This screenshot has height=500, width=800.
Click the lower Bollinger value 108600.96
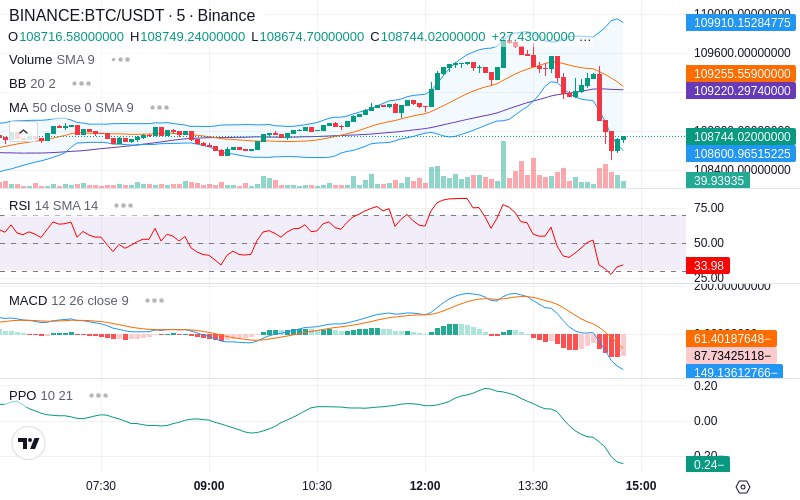[741, 154]
